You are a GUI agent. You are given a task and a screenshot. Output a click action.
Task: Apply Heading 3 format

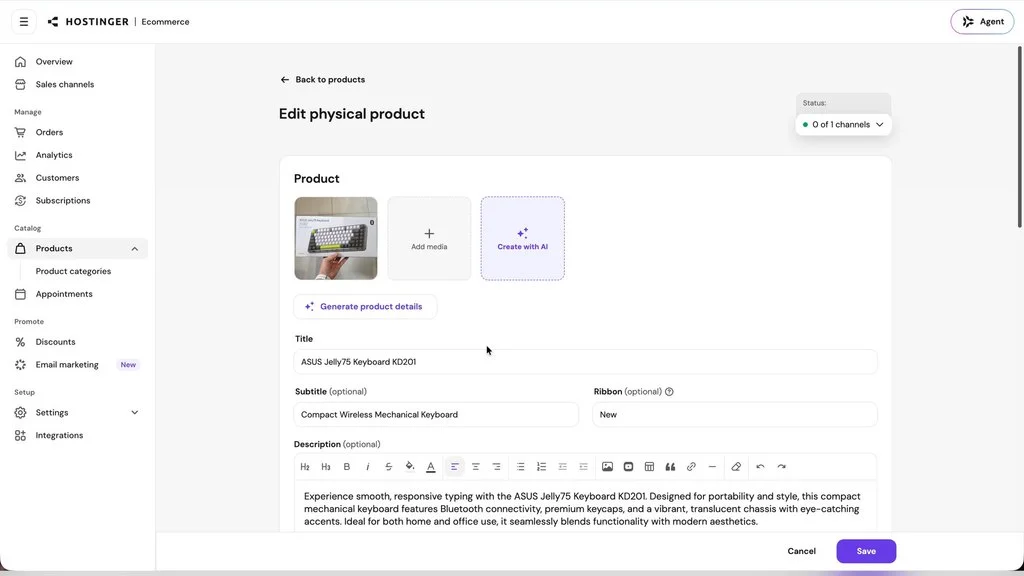[x=326, y=467]
